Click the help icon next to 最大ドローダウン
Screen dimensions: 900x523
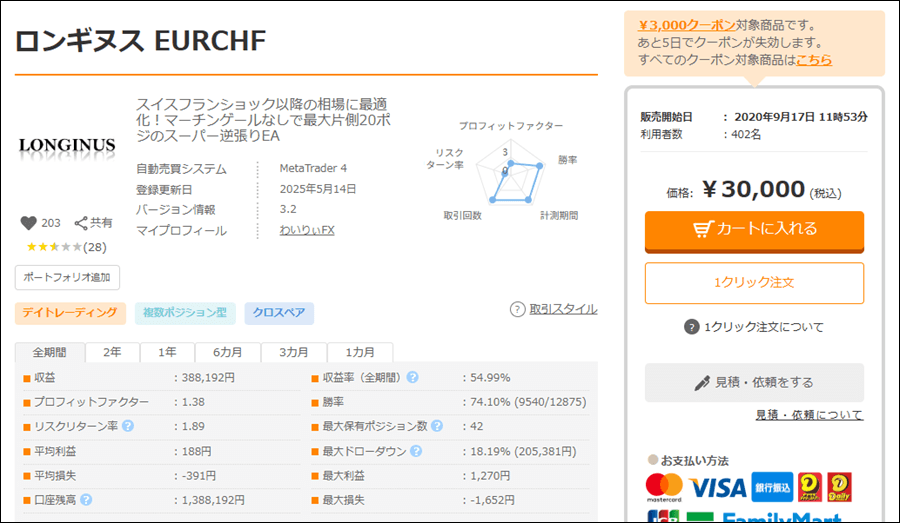[413, 452]
